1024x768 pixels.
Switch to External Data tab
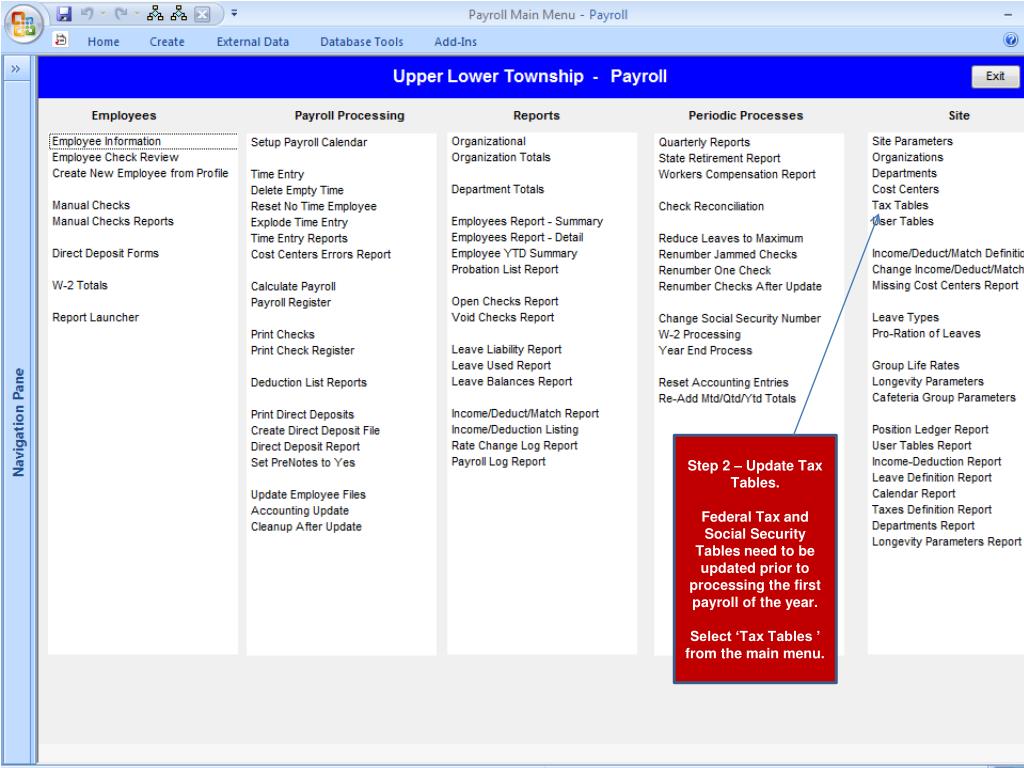(253, 42)
